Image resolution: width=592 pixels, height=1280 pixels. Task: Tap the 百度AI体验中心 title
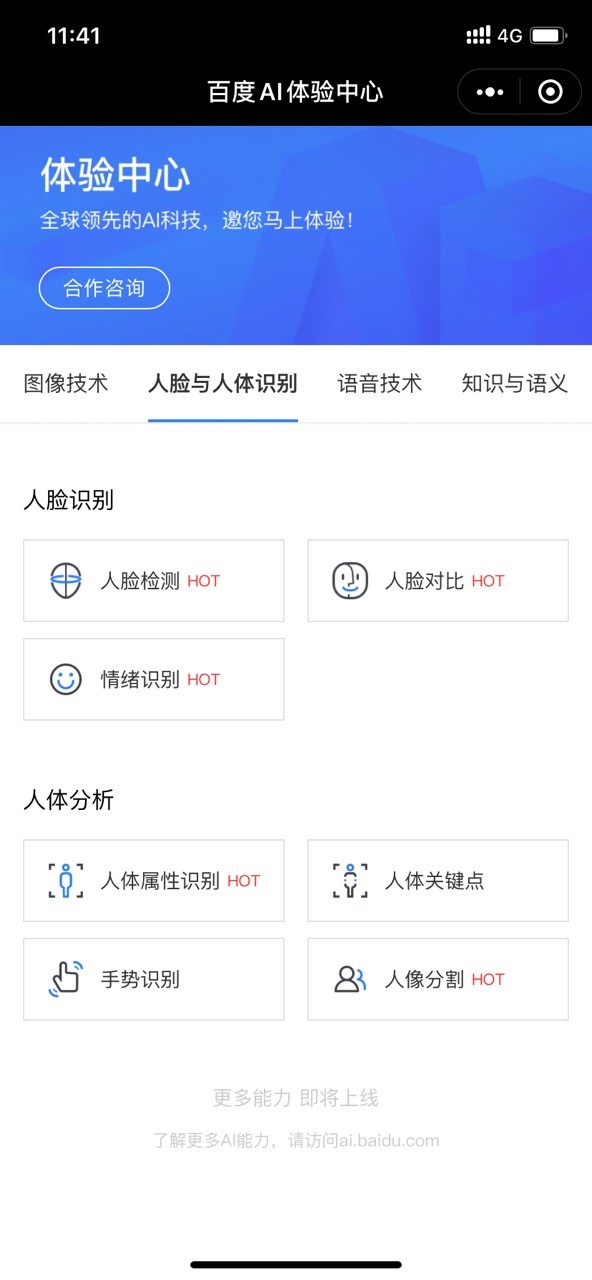[x=295, y=92]
